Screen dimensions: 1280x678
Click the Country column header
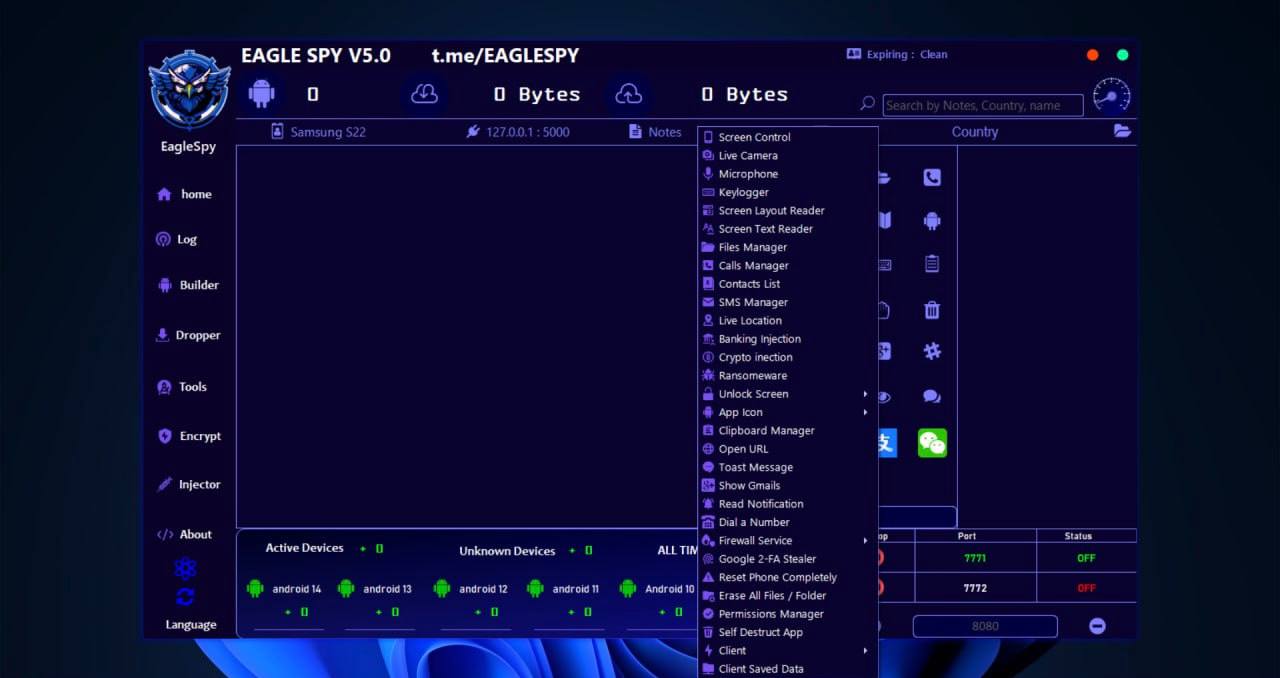pos(975,132)
